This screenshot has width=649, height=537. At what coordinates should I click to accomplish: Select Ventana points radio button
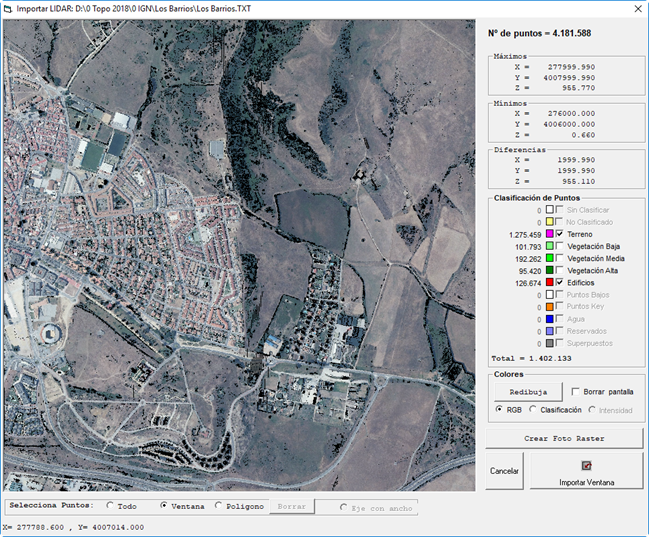click(x=164, y=505)
